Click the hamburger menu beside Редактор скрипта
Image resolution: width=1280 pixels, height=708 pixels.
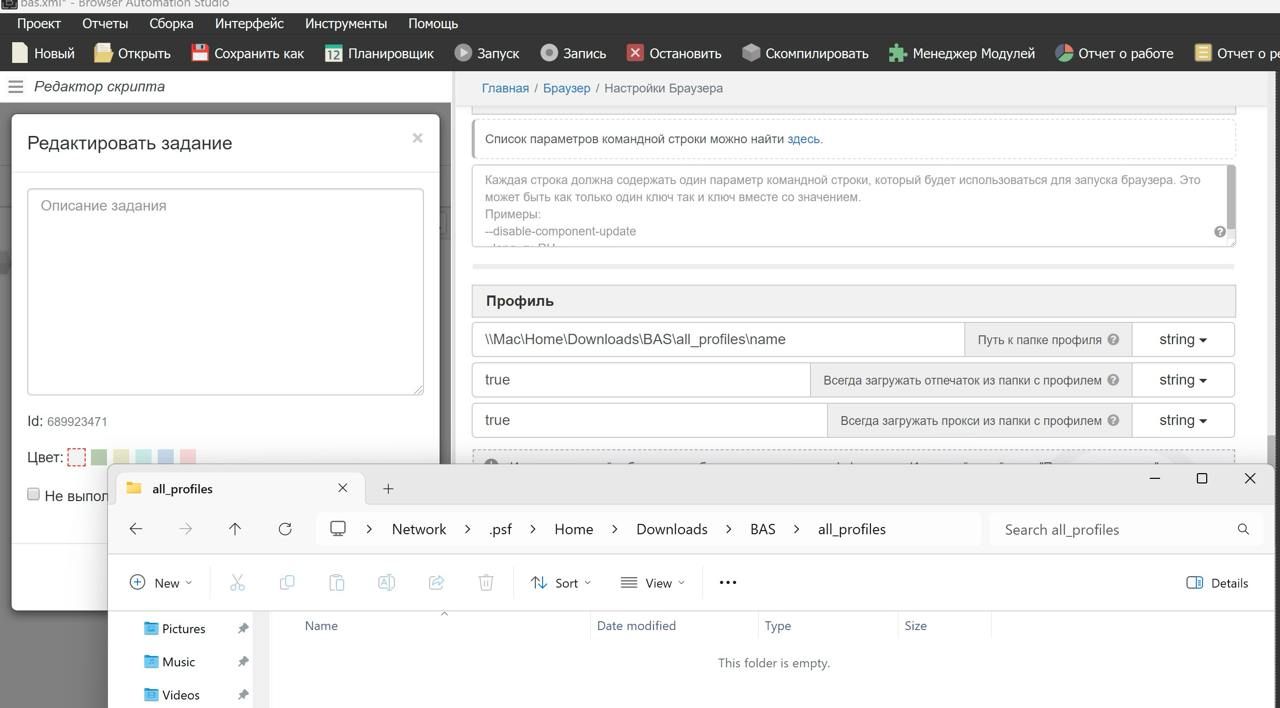(15, 87)
